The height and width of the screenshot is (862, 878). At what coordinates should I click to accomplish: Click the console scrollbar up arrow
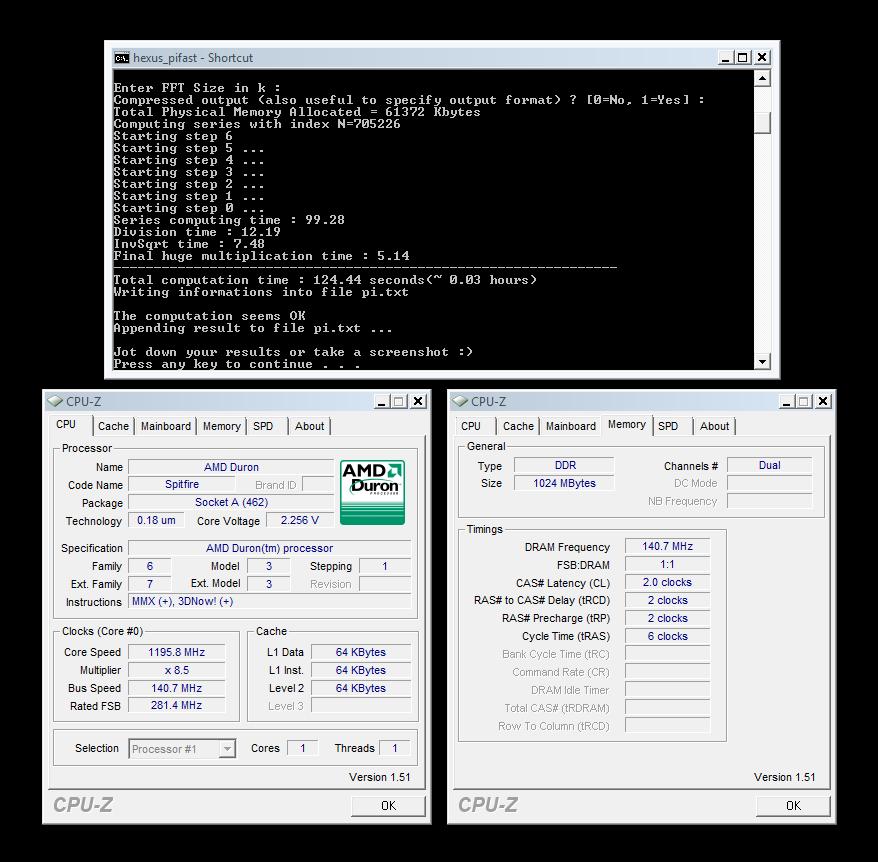coord(762,78)
